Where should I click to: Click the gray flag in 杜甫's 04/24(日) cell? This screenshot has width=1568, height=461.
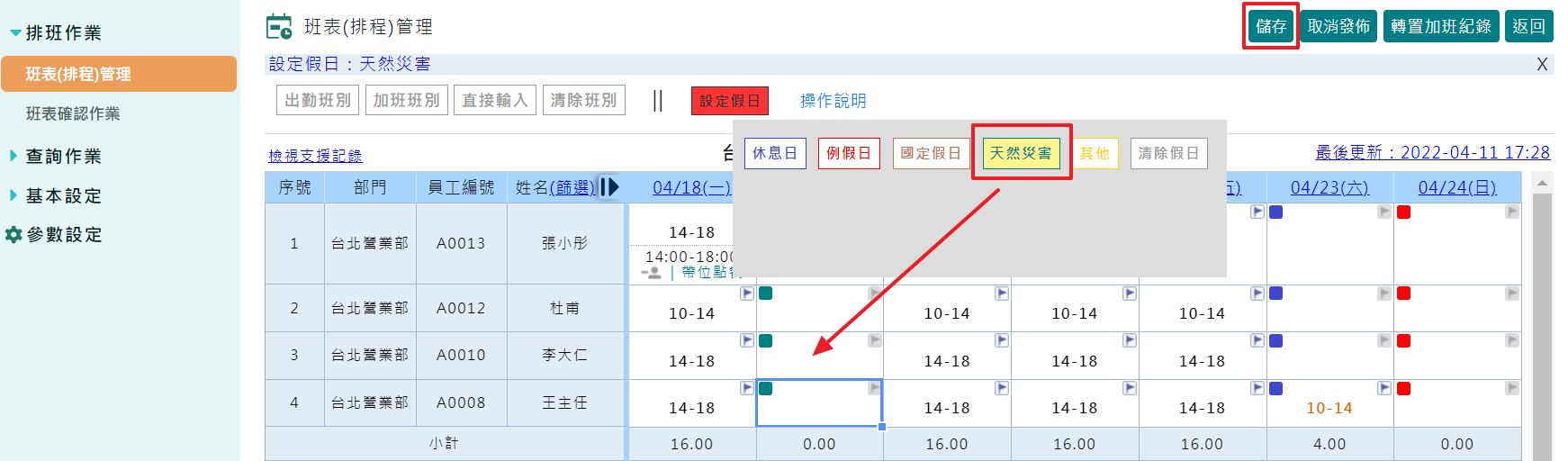click(x=1512, y=294)
